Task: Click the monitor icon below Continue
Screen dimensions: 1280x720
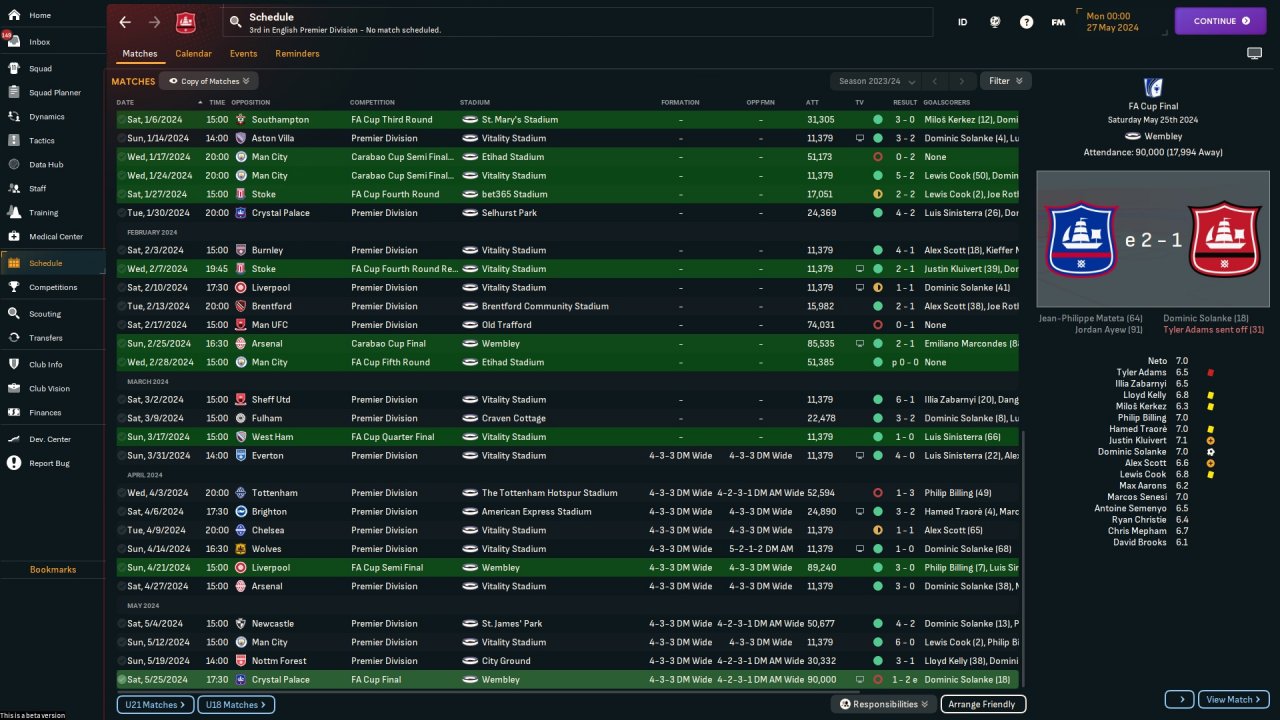Action: (1254, 53)
